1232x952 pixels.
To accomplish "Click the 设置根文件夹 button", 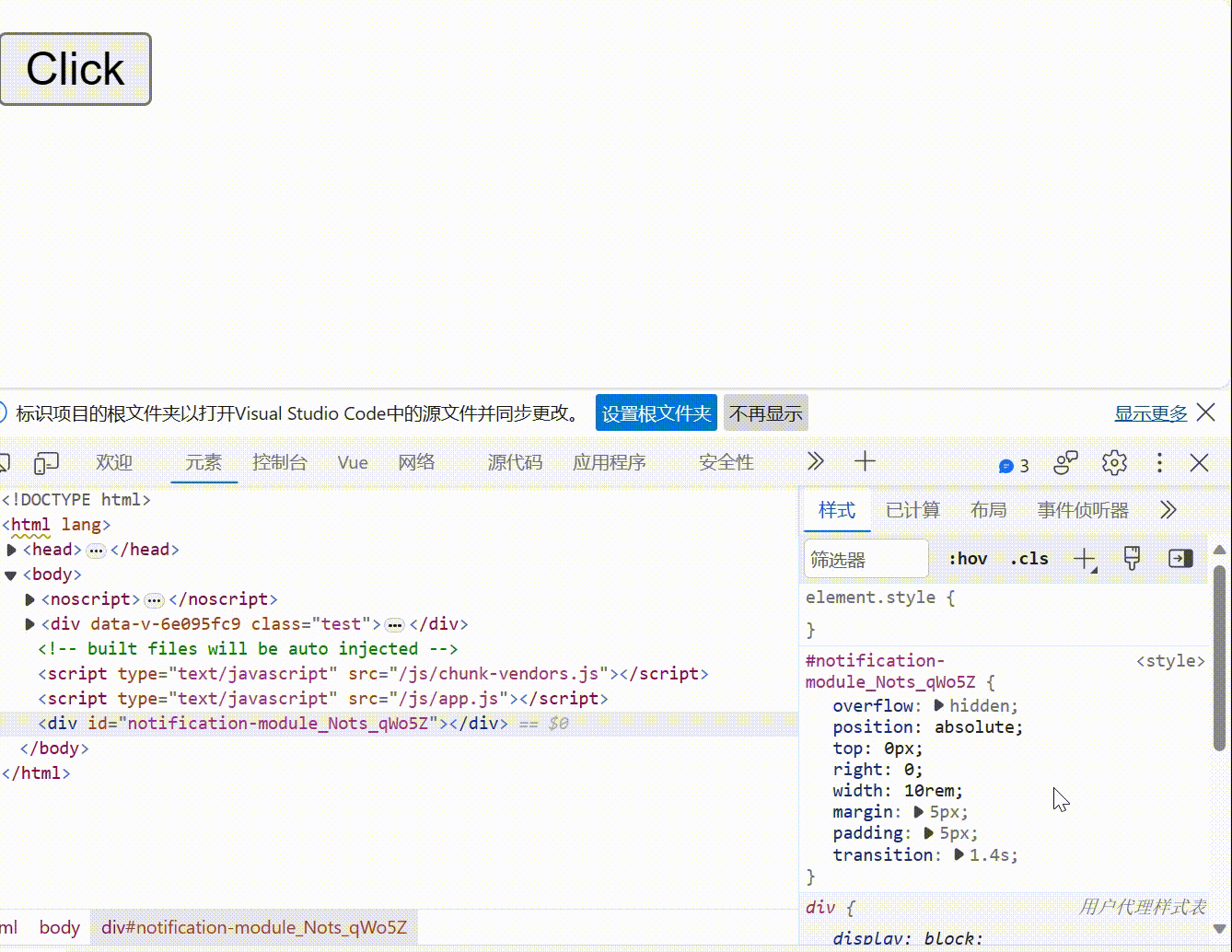I will click(657, 413).
